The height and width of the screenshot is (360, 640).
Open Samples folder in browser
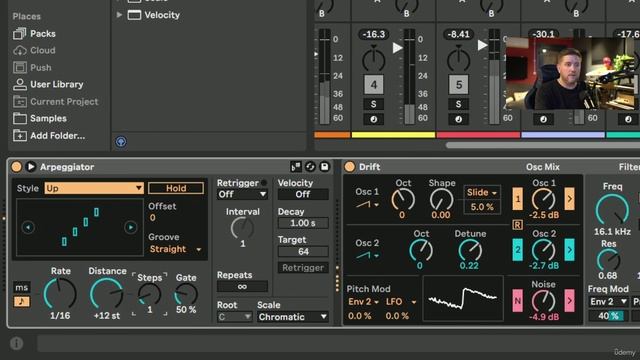pos(40,118)
